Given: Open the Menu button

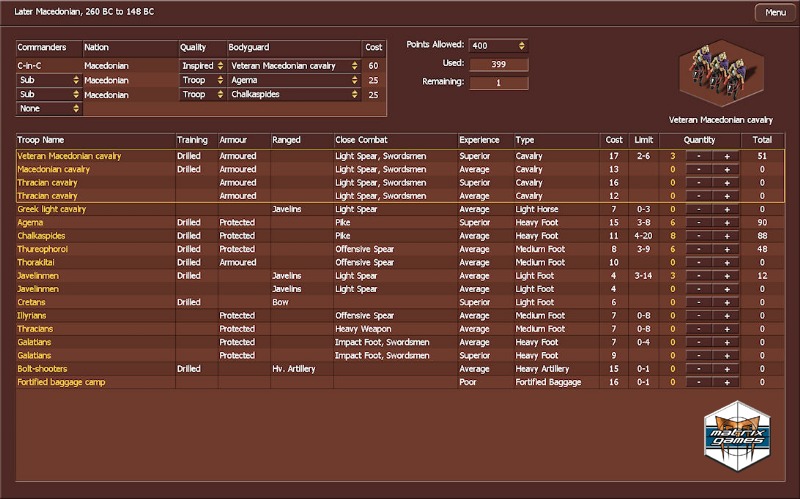Looking at the screenshot, I should (x=775, y=12).
